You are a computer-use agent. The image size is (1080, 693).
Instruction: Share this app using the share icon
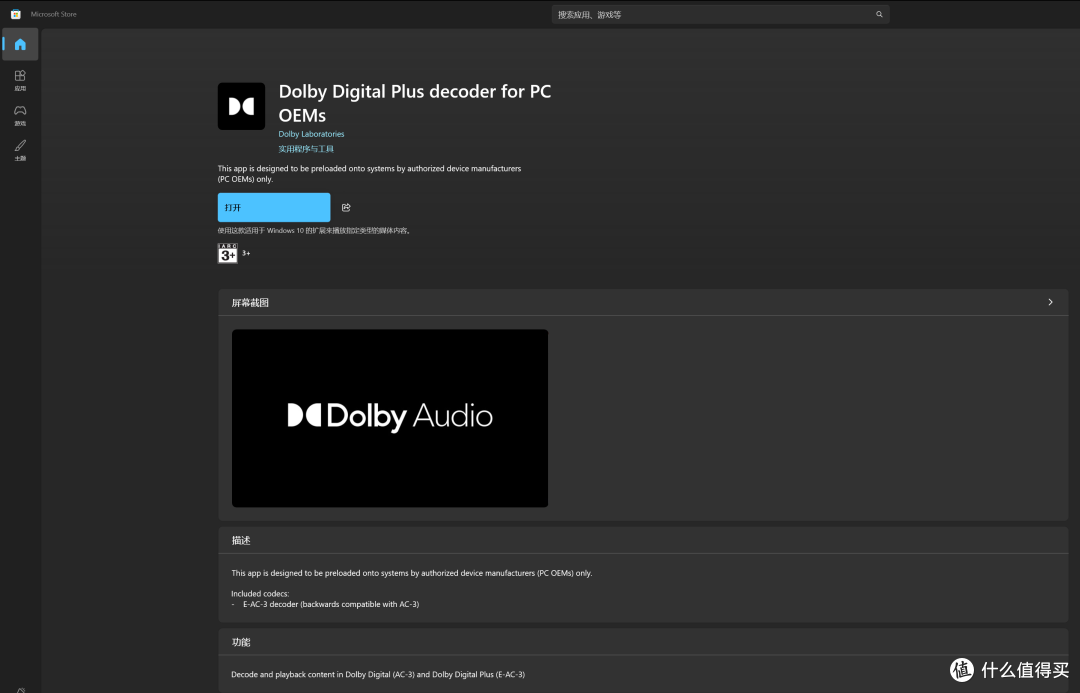tap(346, 207)
